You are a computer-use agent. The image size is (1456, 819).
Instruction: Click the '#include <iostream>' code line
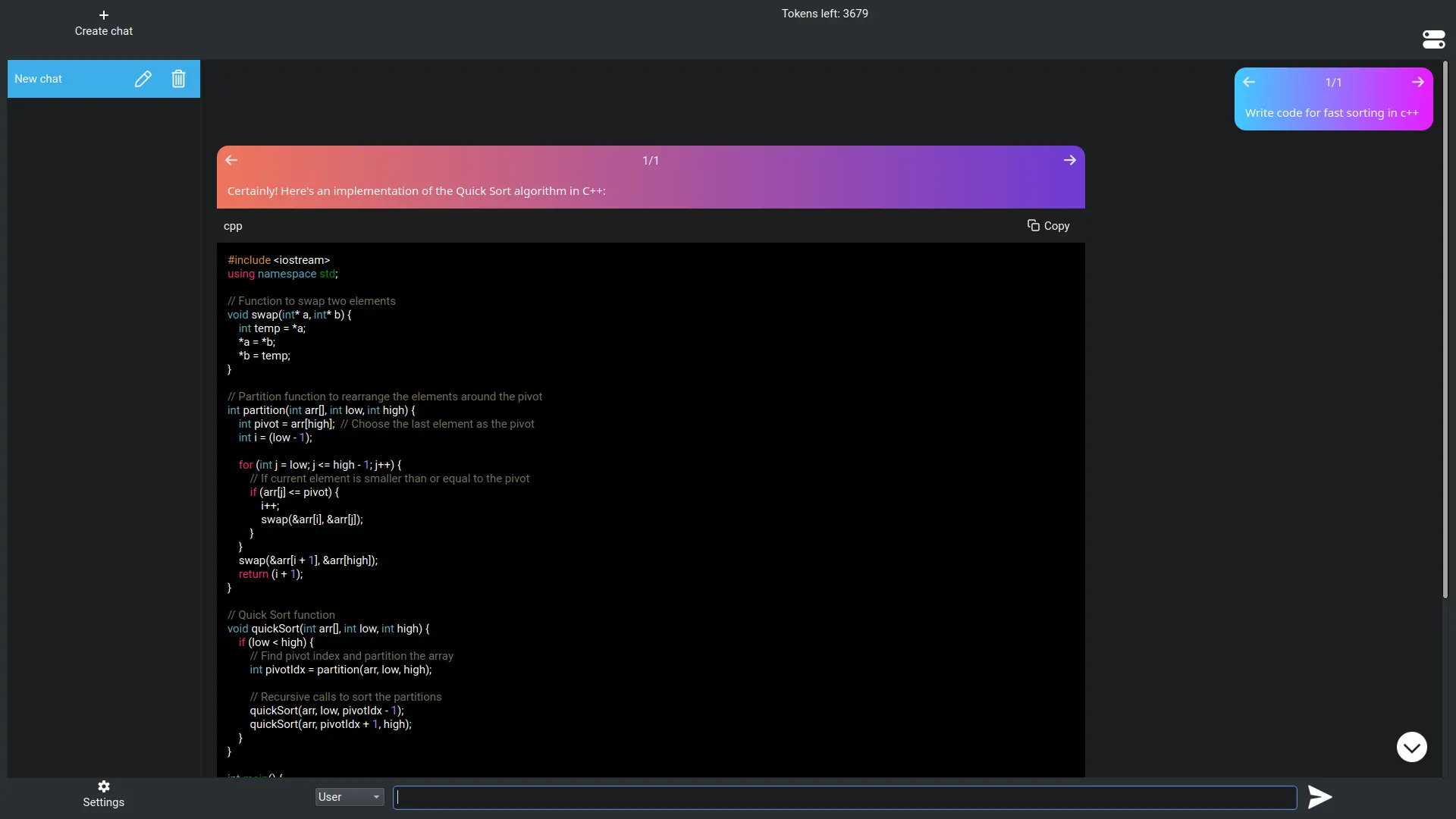(x=279, y=260)
